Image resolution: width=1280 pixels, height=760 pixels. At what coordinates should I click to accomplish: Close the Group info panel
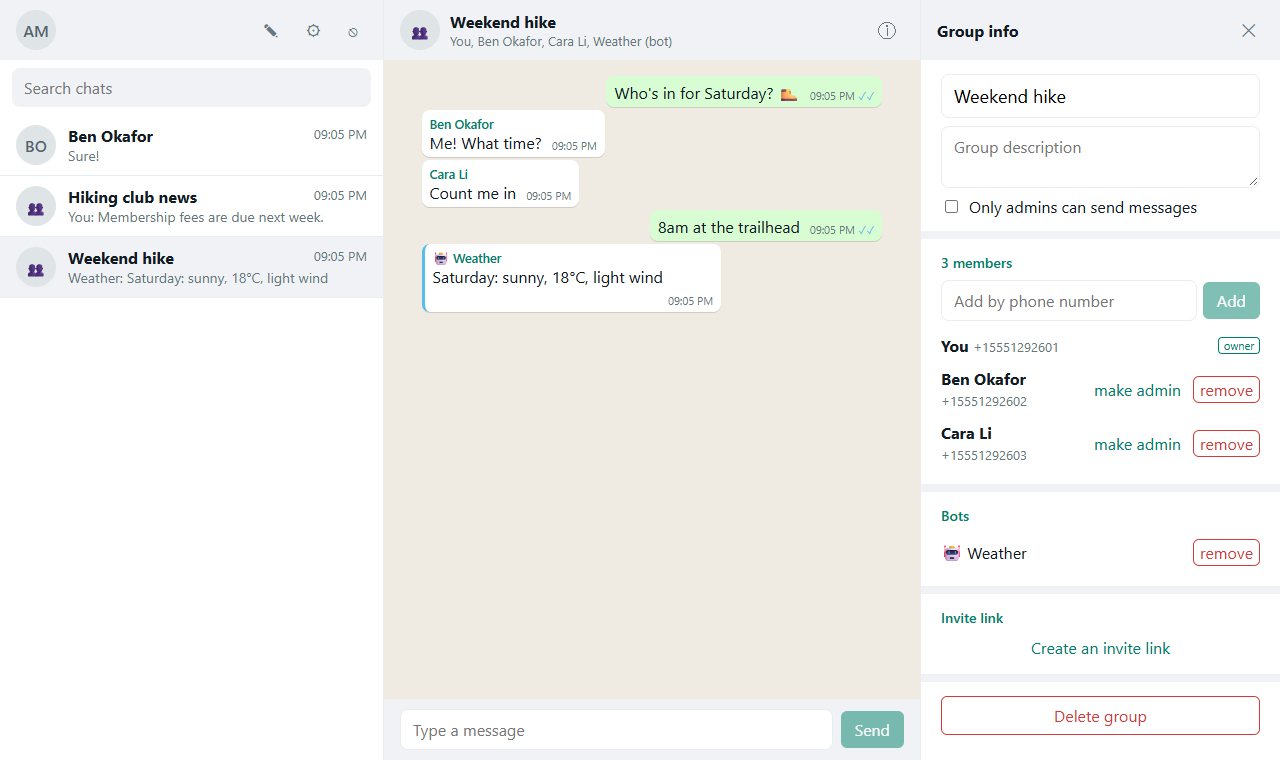(1248, 31)
